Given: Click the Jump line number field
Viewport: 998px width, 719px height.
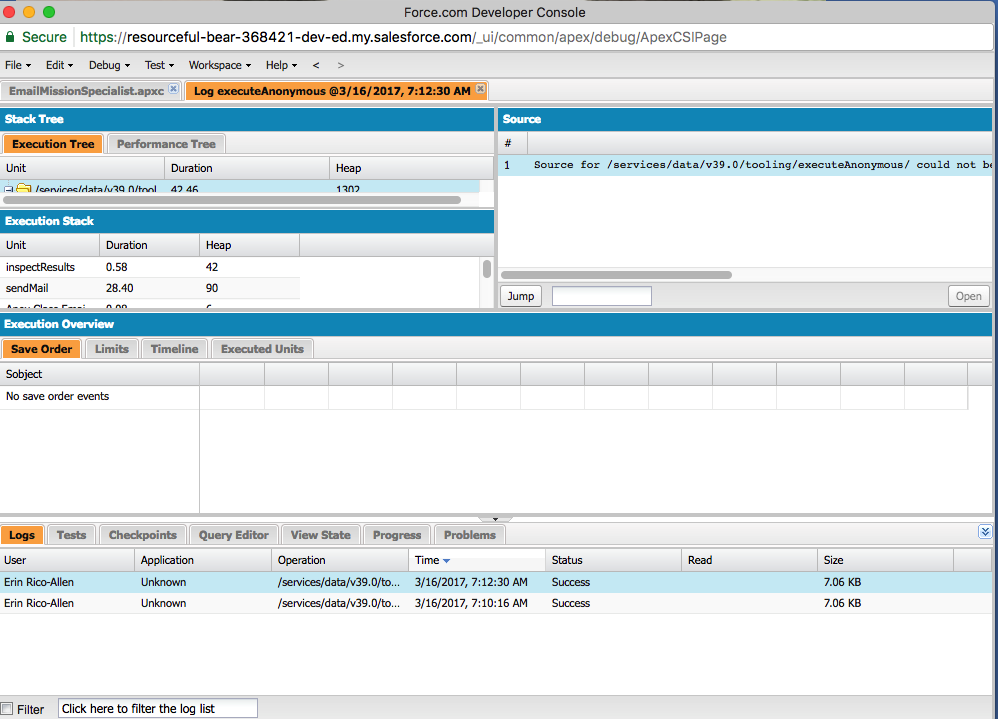Looking at the screenshot, I should [x=601, y=296].
